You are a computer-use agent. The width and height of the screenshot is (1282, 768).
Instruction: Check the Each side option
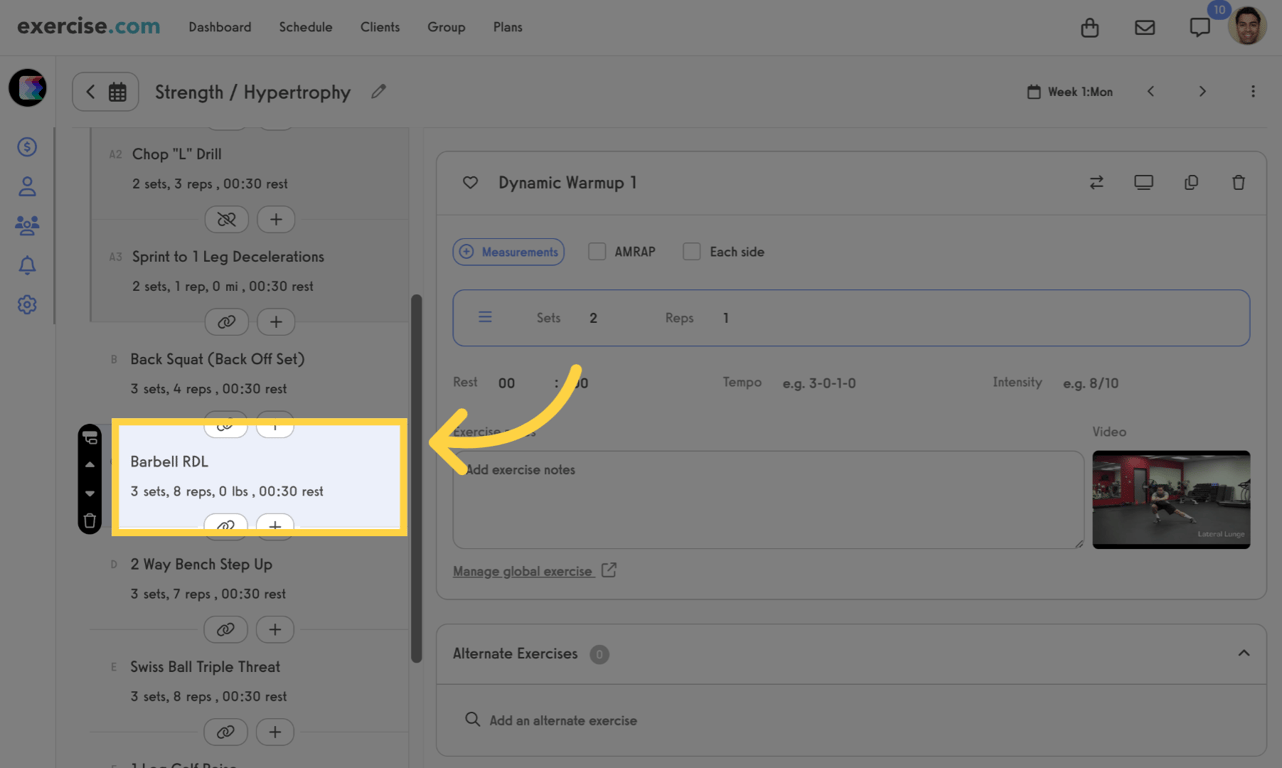point(691,251)
